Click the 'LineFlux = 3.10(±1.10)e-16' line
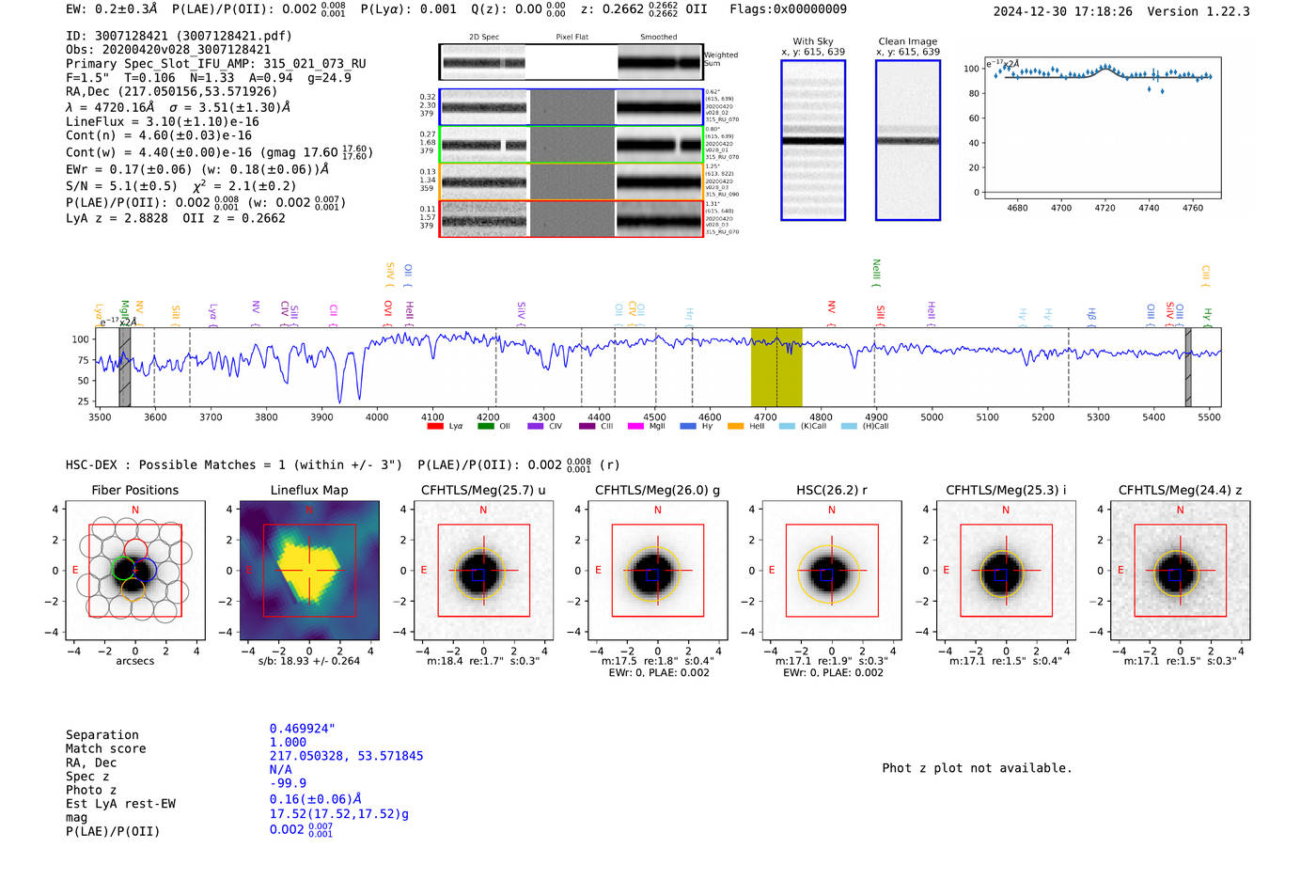The image size is (1316, 896). coord(163,121)
